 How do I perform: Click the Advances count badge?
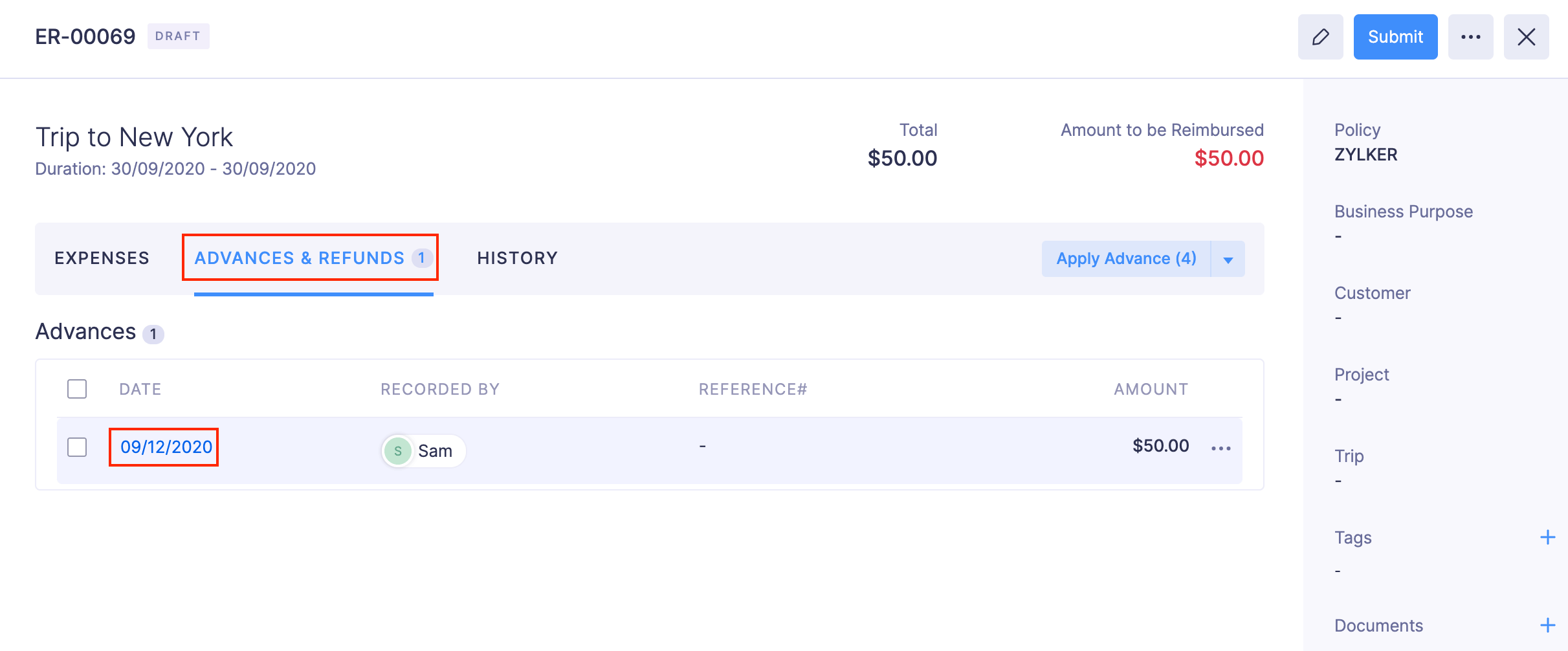[x=153, y=334]
